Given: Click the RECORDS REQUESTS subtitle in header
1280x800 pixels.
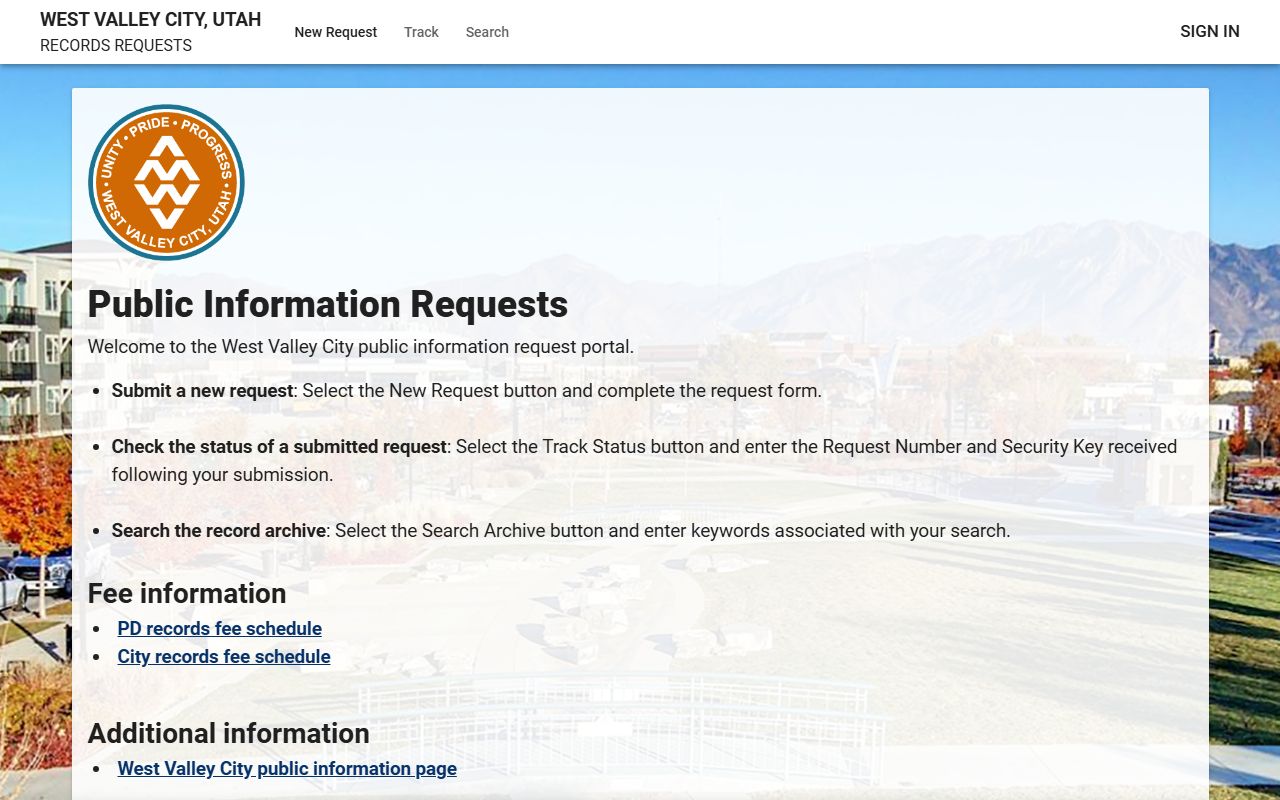Looking at the screenshot, I should click(116, 45).
